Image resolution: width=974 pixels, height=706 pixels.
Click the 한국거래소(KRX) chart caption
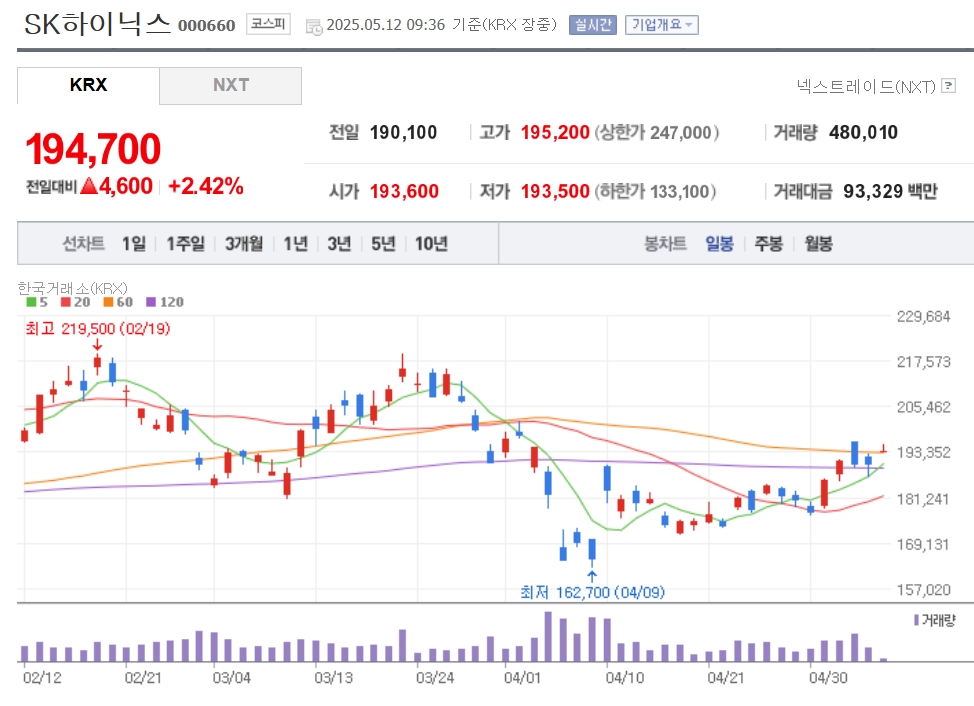tap(72, 288)
